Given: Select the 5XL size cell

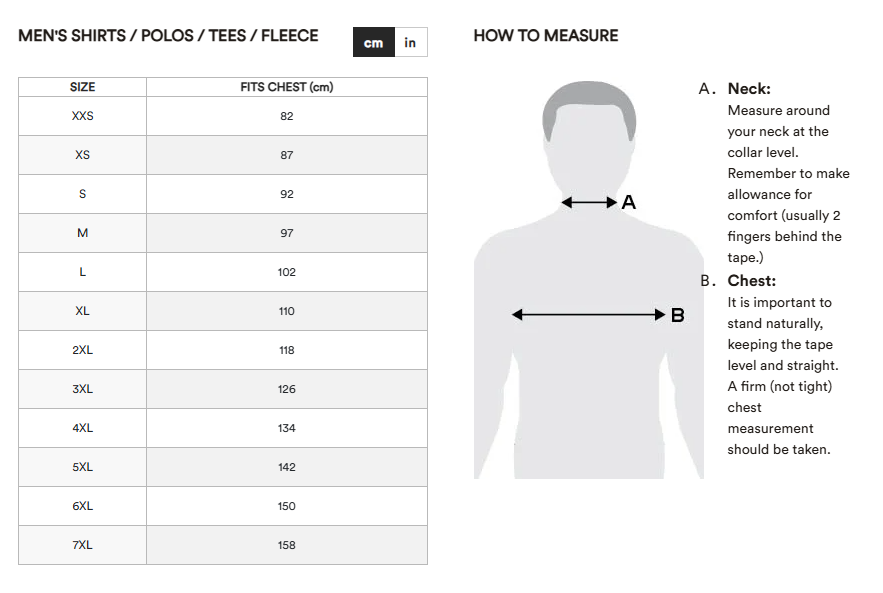Looking at the screenshot, I should coord(83,467).
